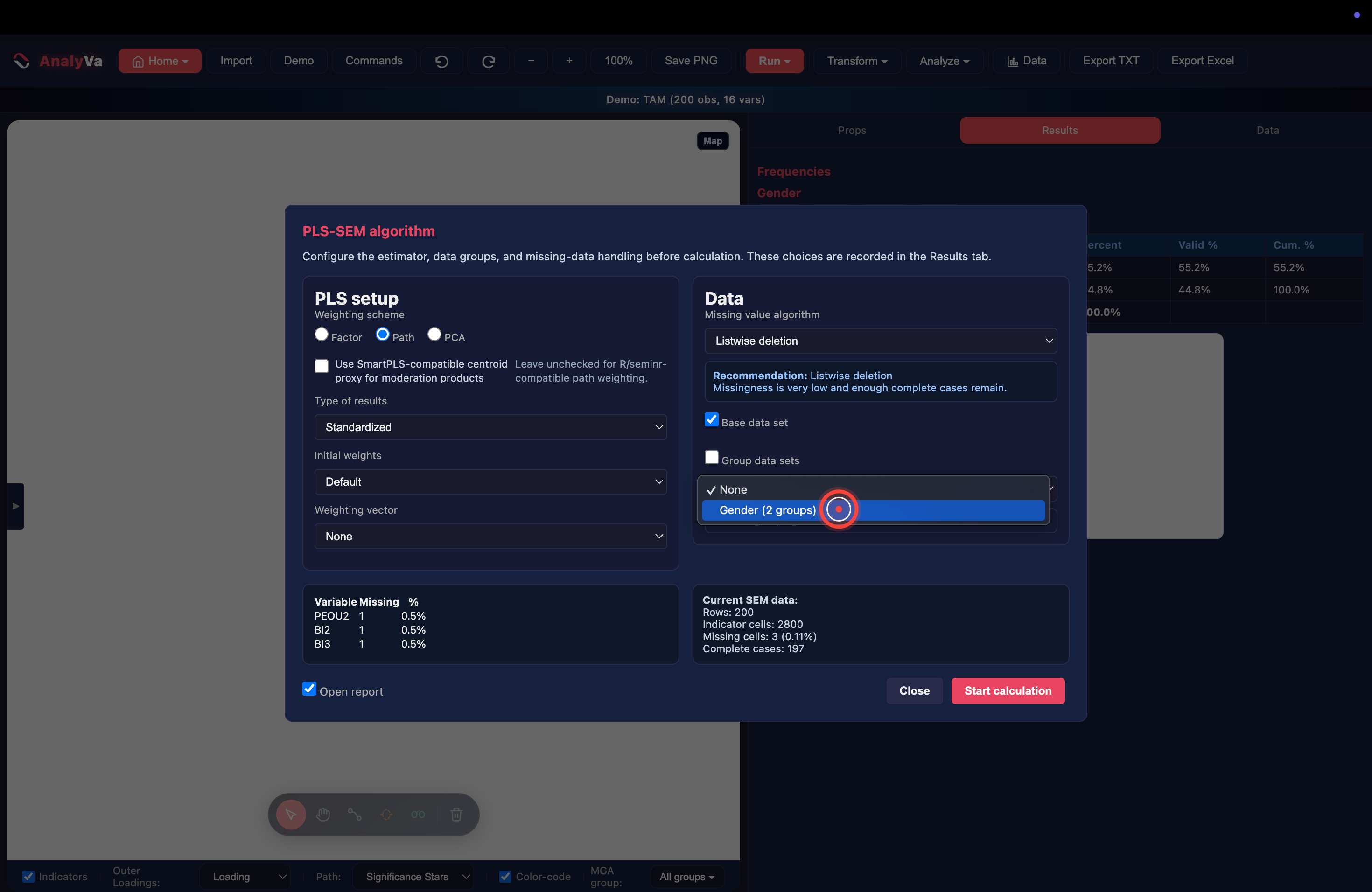Select Gender (2 groups) option
The width and height of the screenshot is (1372, 892).
click(873, 510)
